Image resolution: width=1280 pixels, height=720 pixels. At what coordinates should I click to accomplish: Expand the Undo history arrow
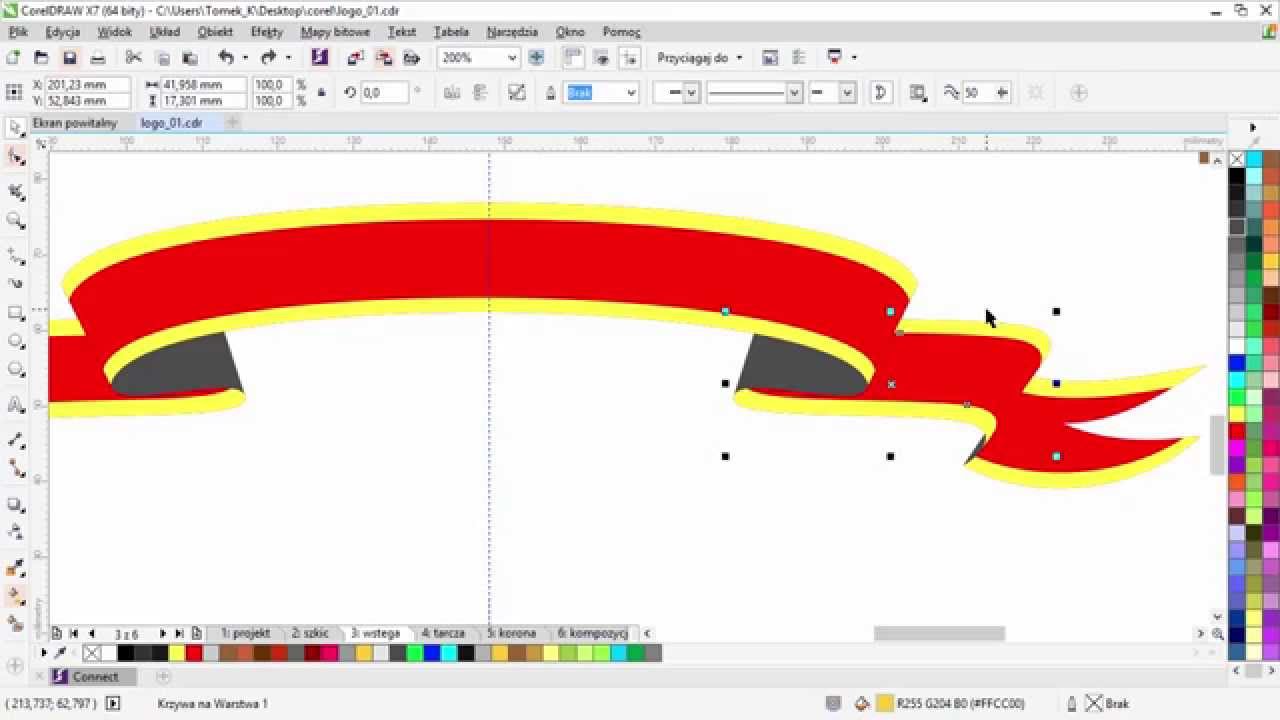[245, 58]
